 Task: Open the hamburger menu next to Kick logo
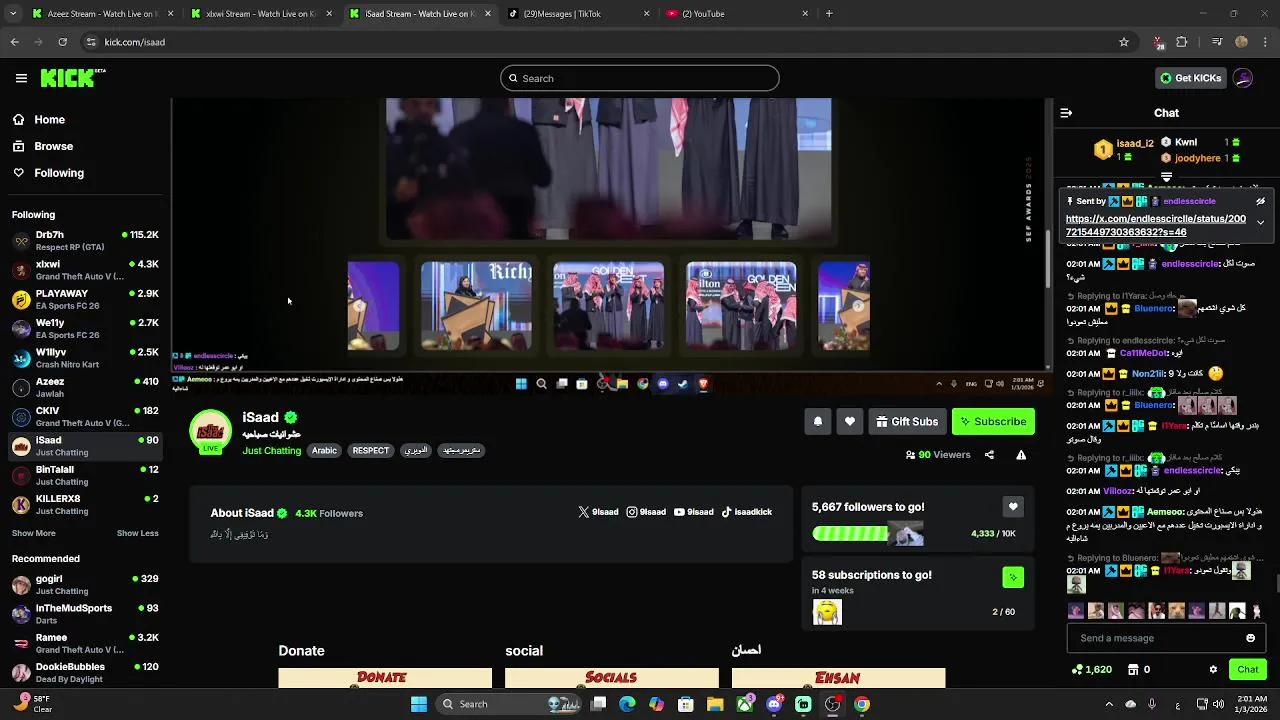(21, 78)
